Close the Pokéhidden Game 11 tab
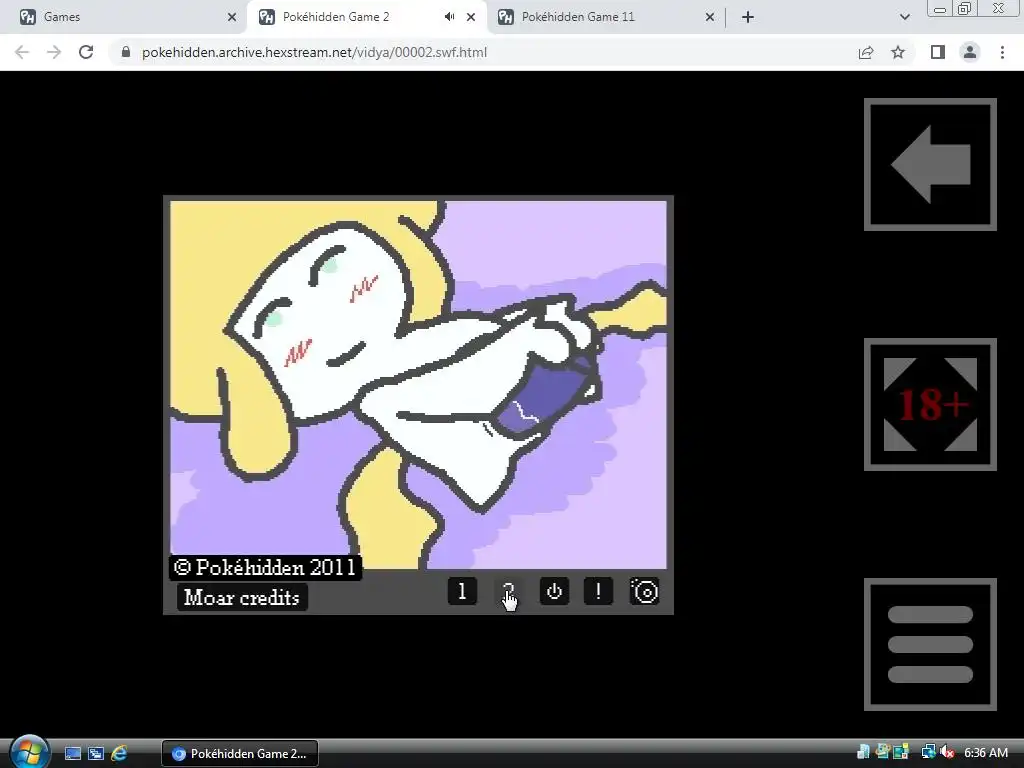Viewport: 1024px width, 768px height. coord(710,17)
